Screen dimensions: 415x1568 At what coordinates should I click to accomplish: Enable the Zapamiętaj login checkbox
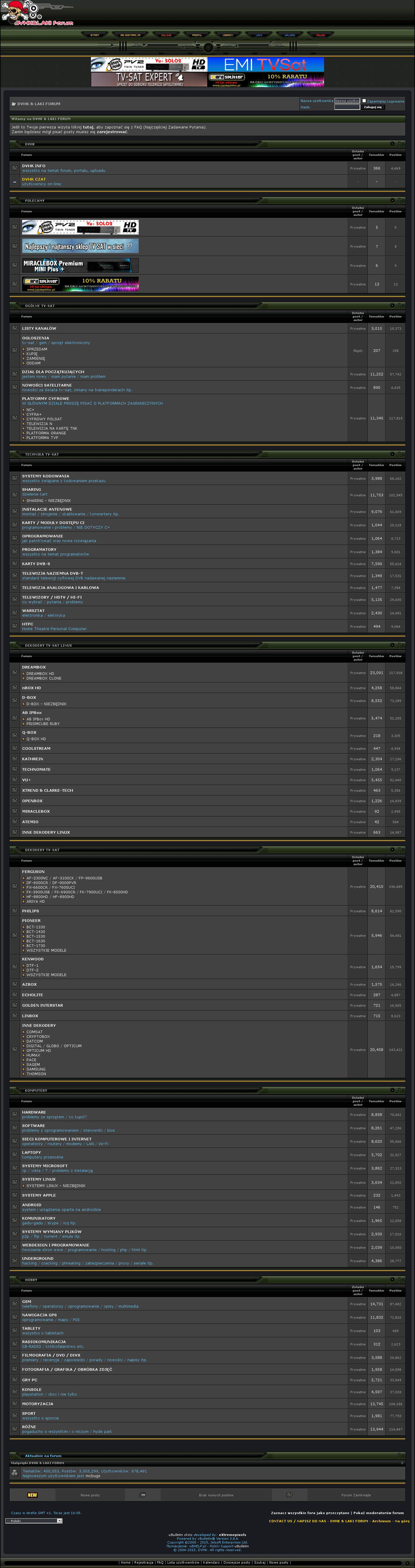pos(364,101)
